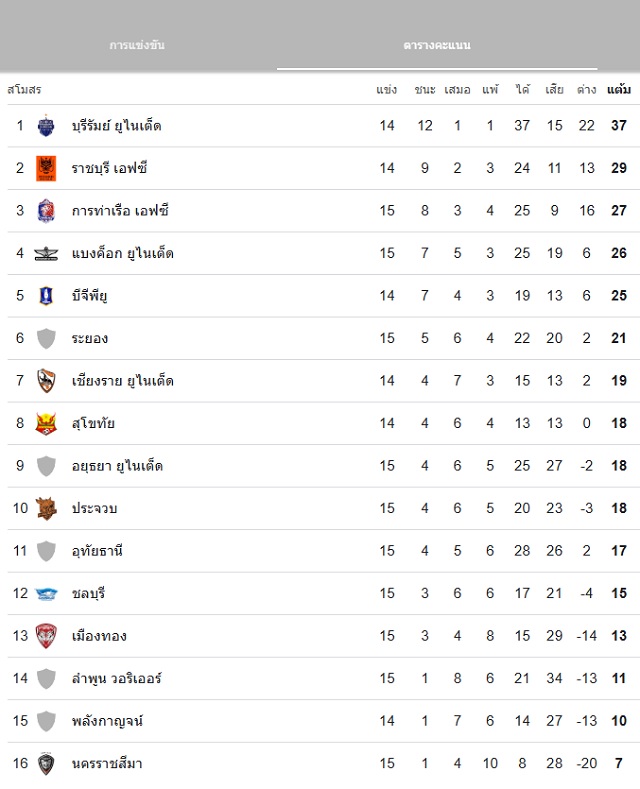
Task: Click the นครราชสีมา club crest
Action: coord(46,764)
